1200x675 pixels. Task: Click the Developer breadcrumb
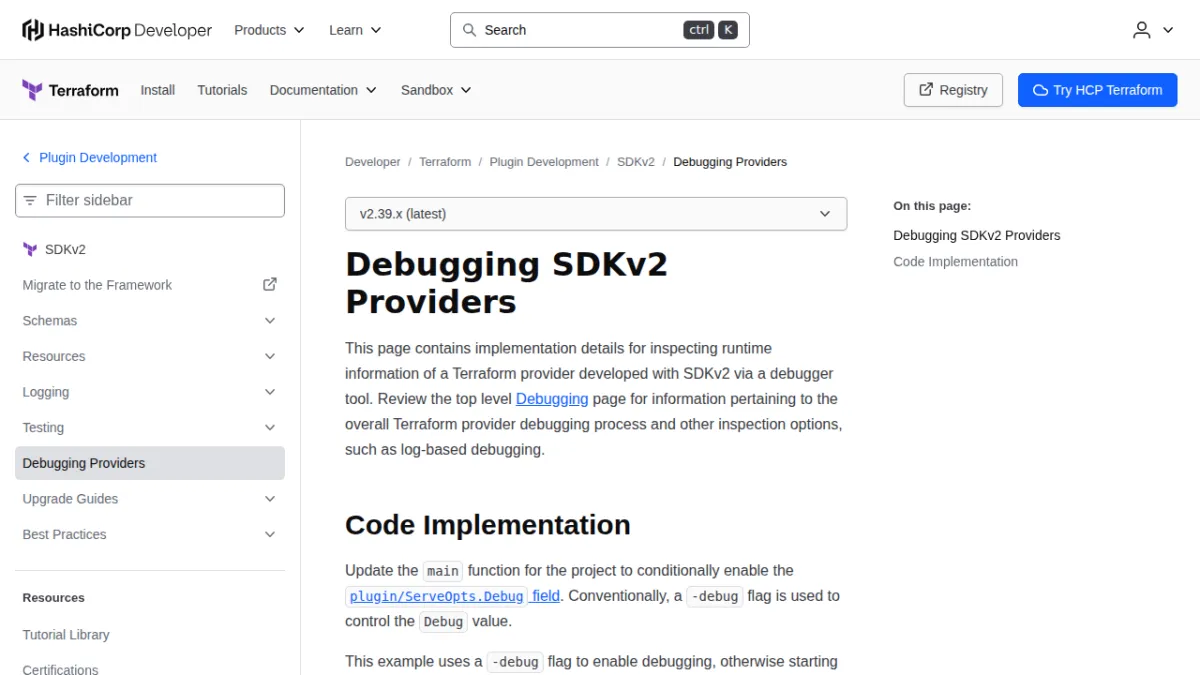click(x=373, y=162)
